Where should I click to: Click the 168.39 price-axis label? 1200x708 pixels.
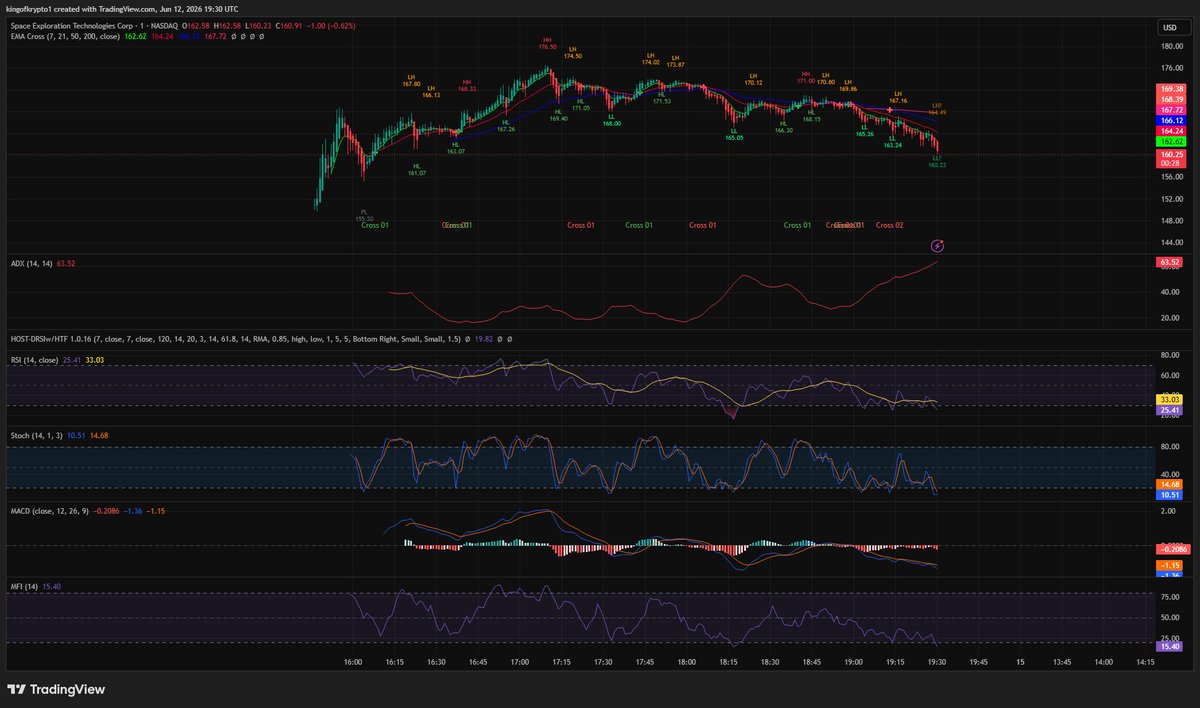pos(1171,99)
